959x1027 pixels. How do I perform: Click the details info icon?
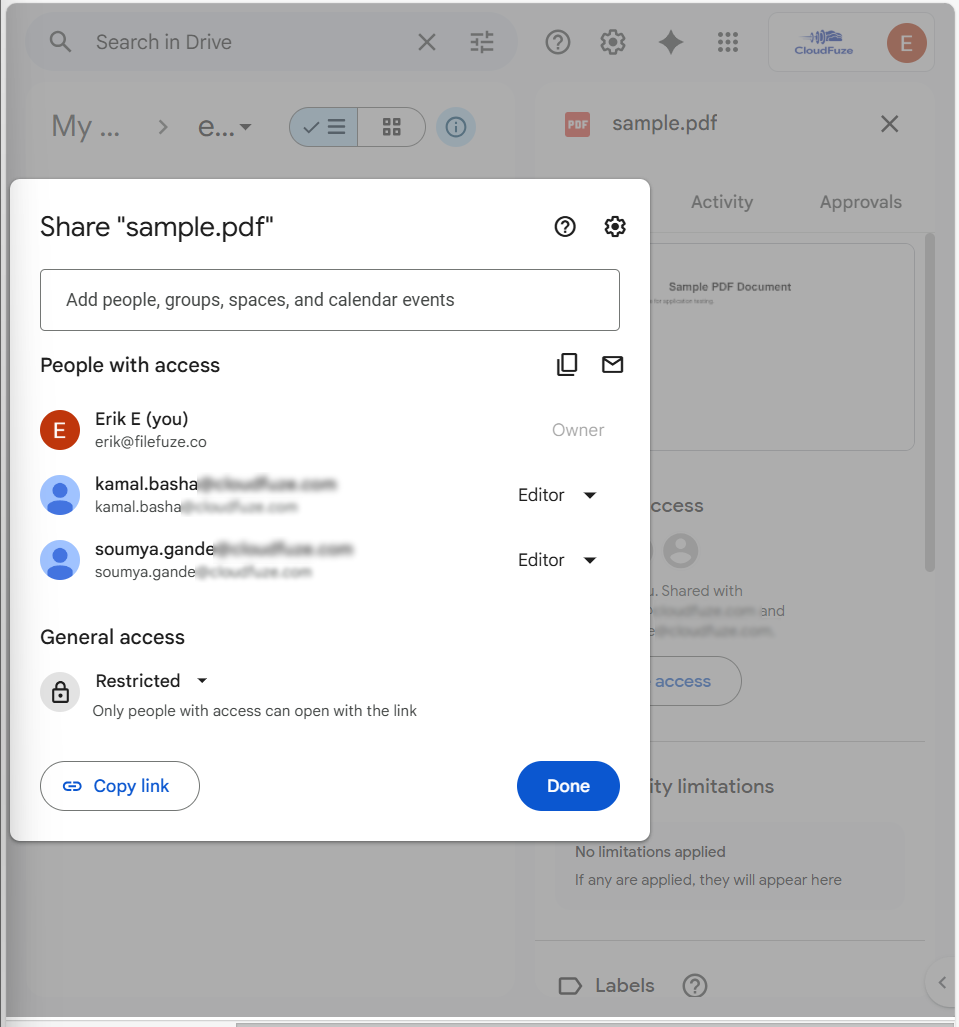456,127
